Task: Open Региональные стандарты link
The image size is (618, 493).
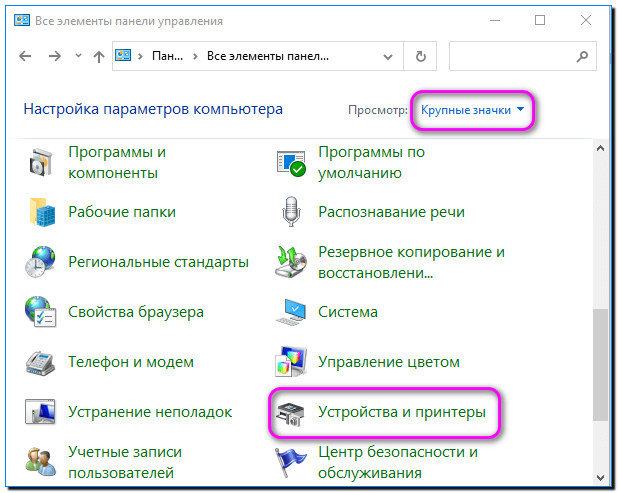Action: [x=158, y=262]
